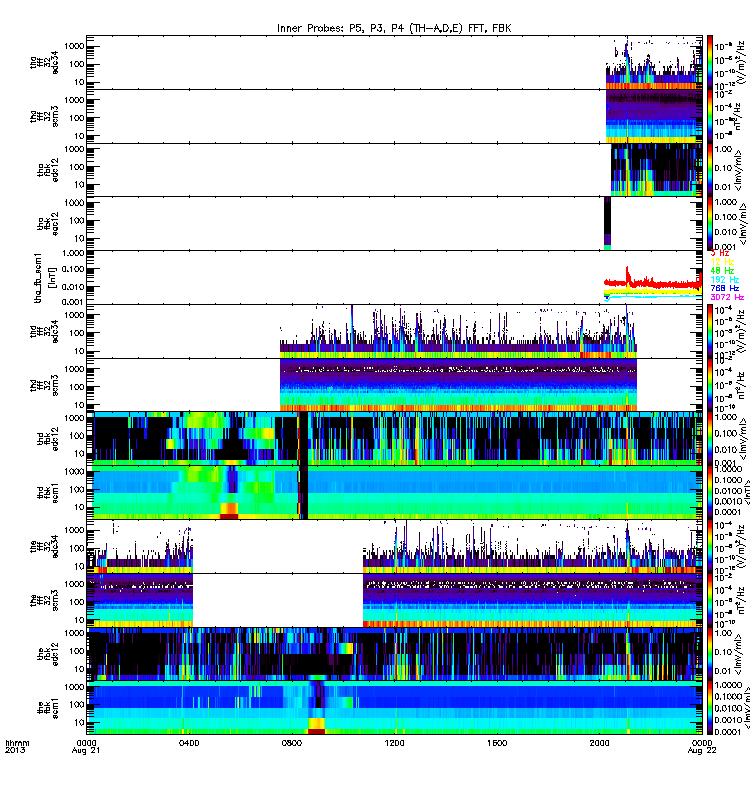
Task: Click the cyan '192 Hz' legend entry
Action: tap(724, 280)
